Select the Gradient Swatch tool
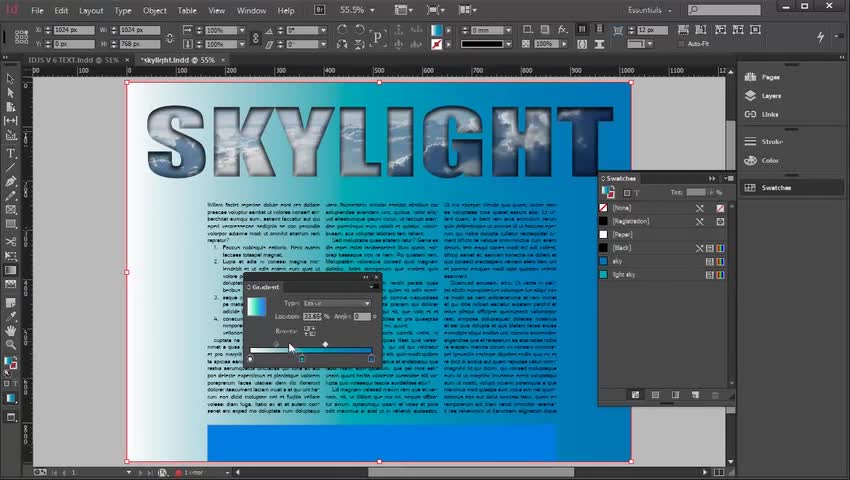Image resolution: width=850 pixels, height=480 pixels. click(x=10, y=270)
